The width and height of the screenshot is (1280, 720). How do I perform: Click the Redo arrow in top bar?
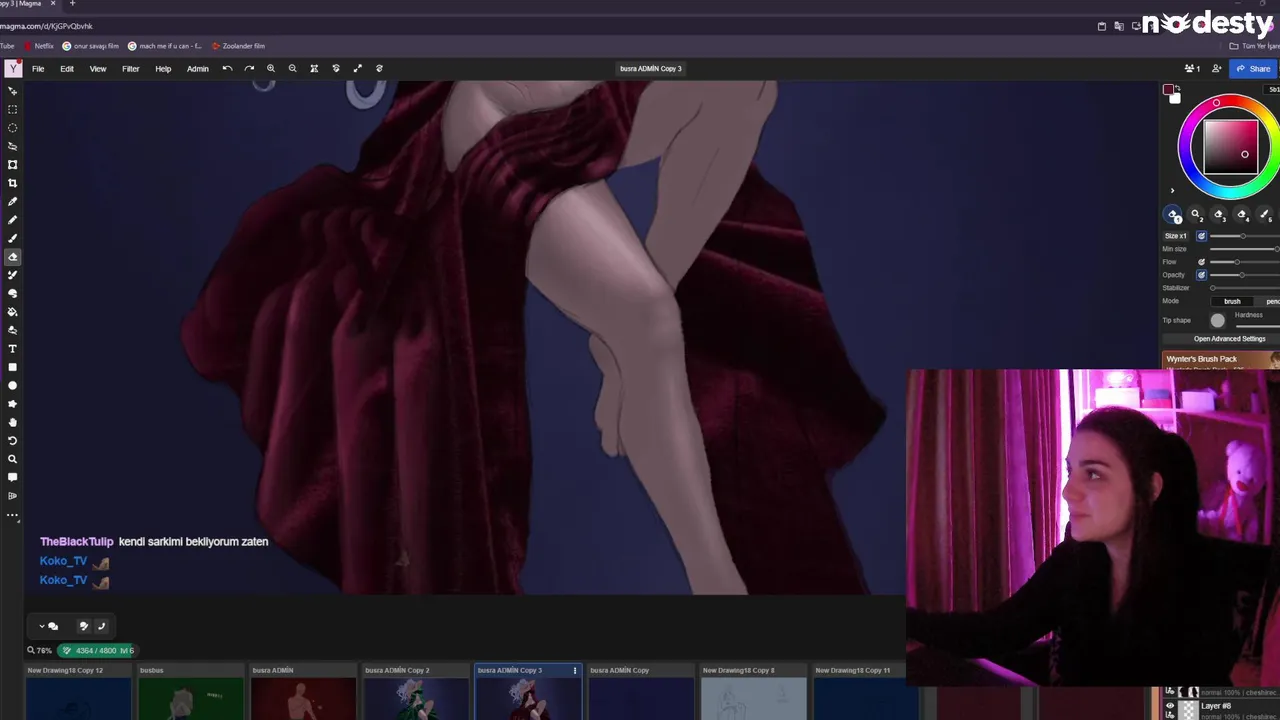pos(249,69)
